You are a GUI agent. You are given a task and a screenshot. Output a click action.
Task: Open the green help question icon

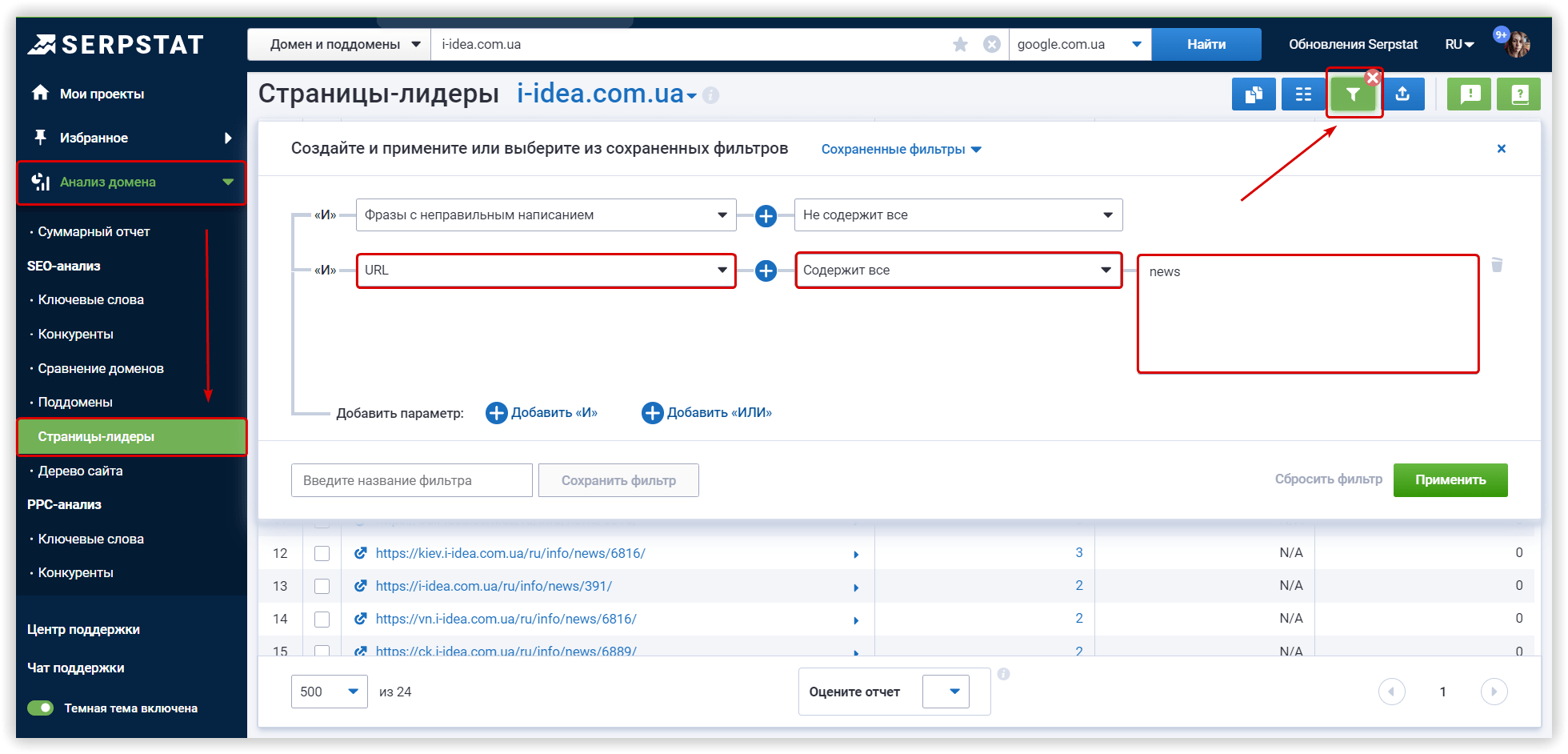[1519, 94]
